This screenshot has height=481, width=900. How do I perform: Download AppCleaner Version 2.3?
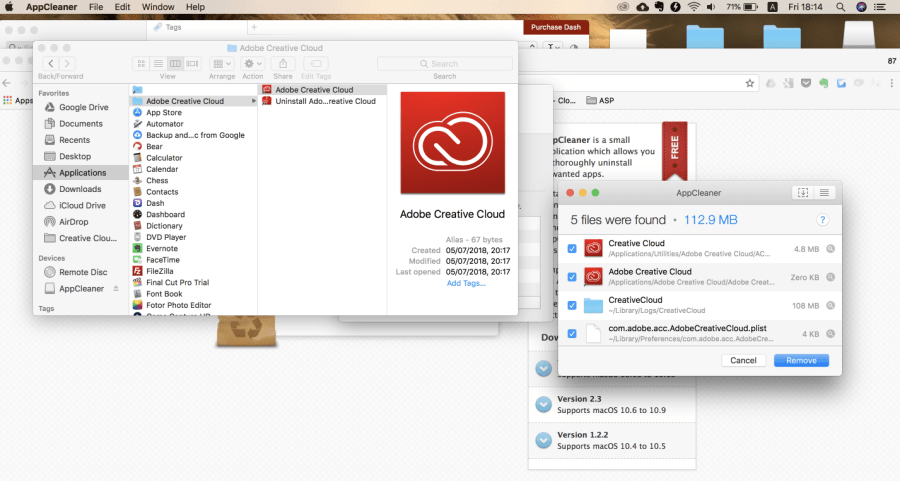(x=543, y=405)
